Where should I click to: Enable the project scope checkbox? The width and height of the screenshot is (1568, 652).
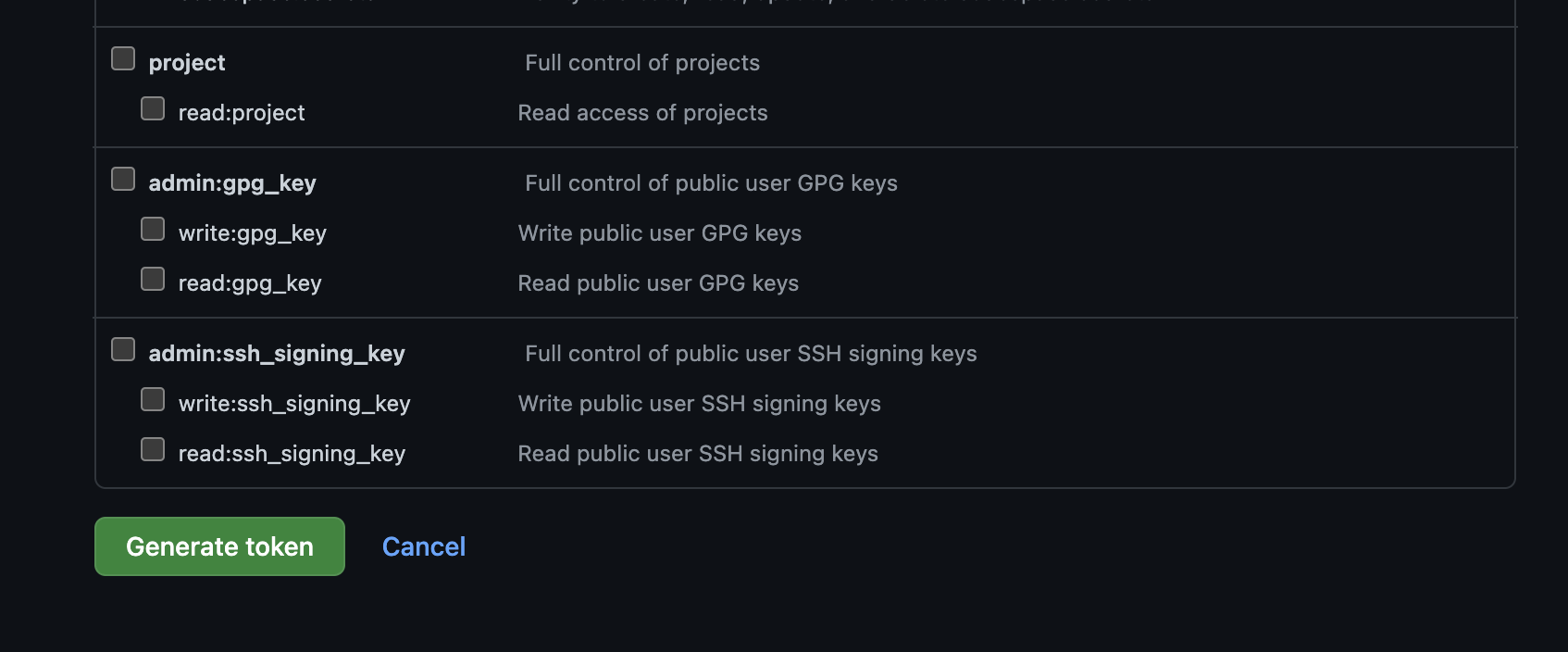[x=123, y=58]
